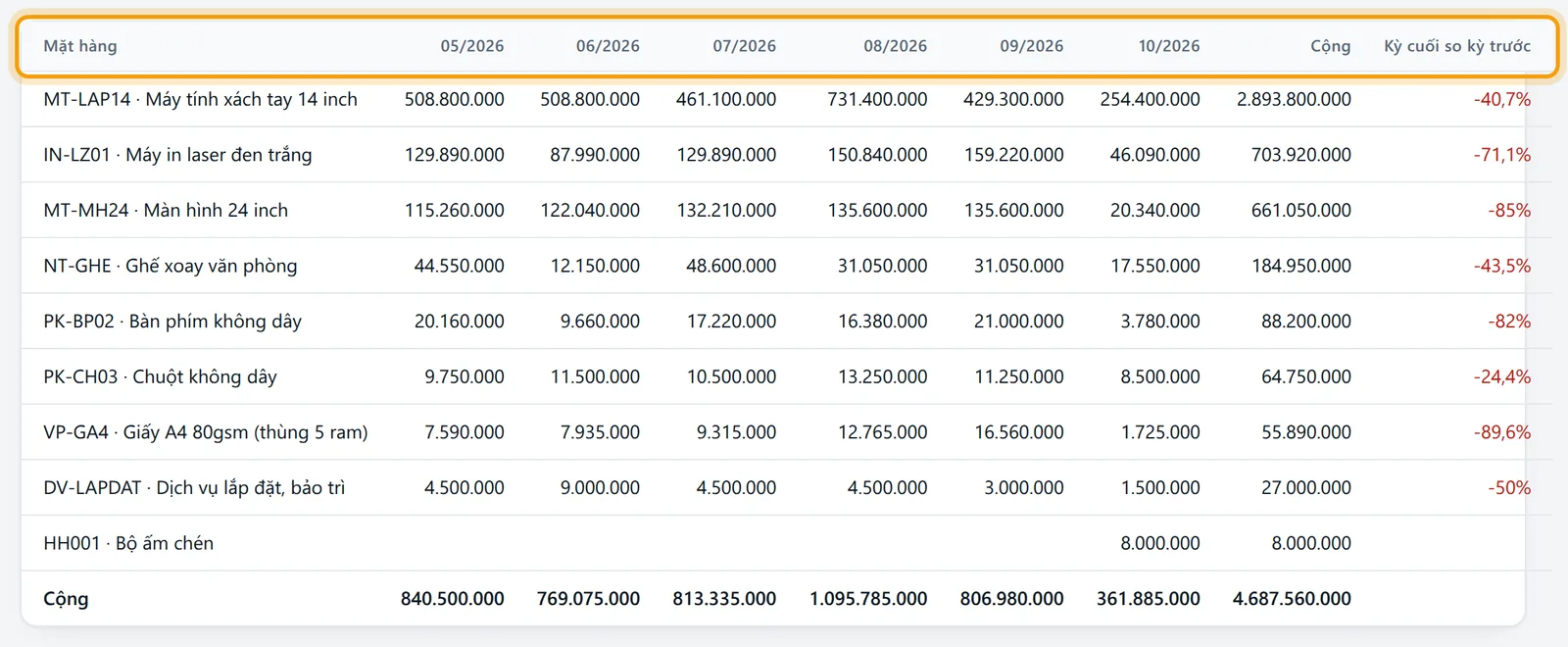Image resolution: width=1568 pixels, height=647 pixels.
Task: Click item "MT-MH24 · Màn hình 24 inch"
Action: pos(166,211)
